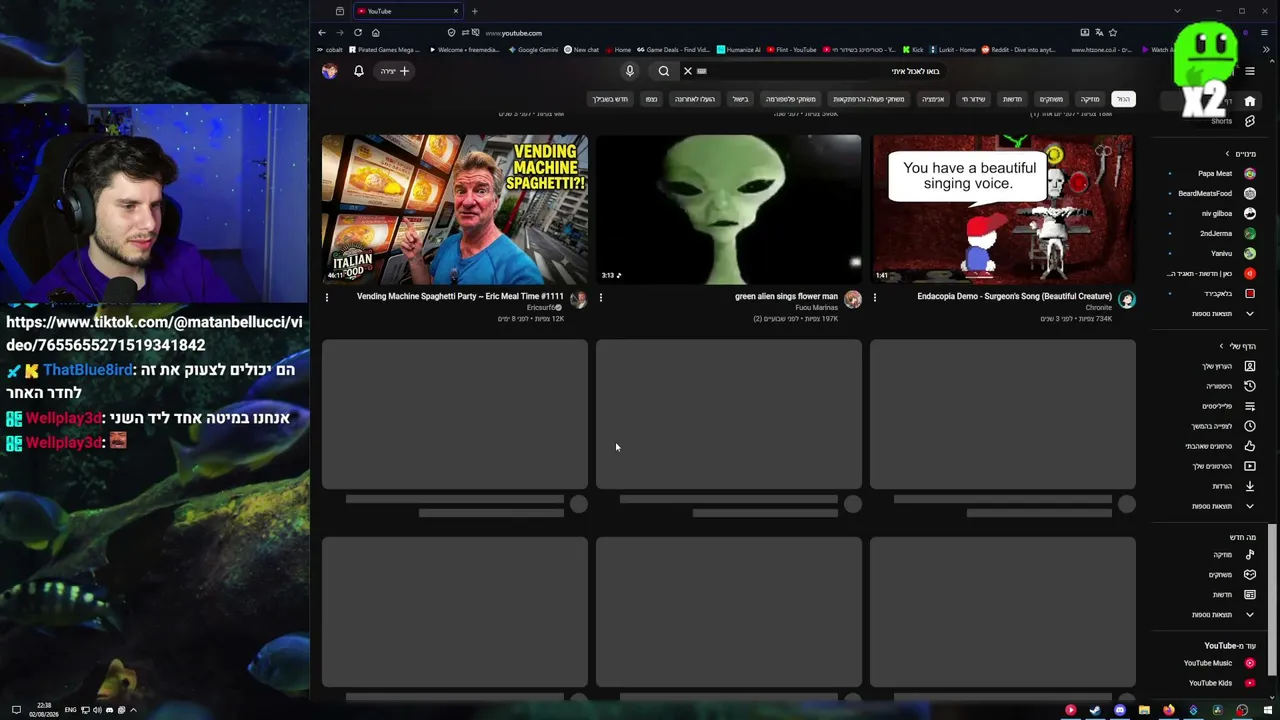Click the magnifying glass search button
1280x720 pixels.
point(664,71)
